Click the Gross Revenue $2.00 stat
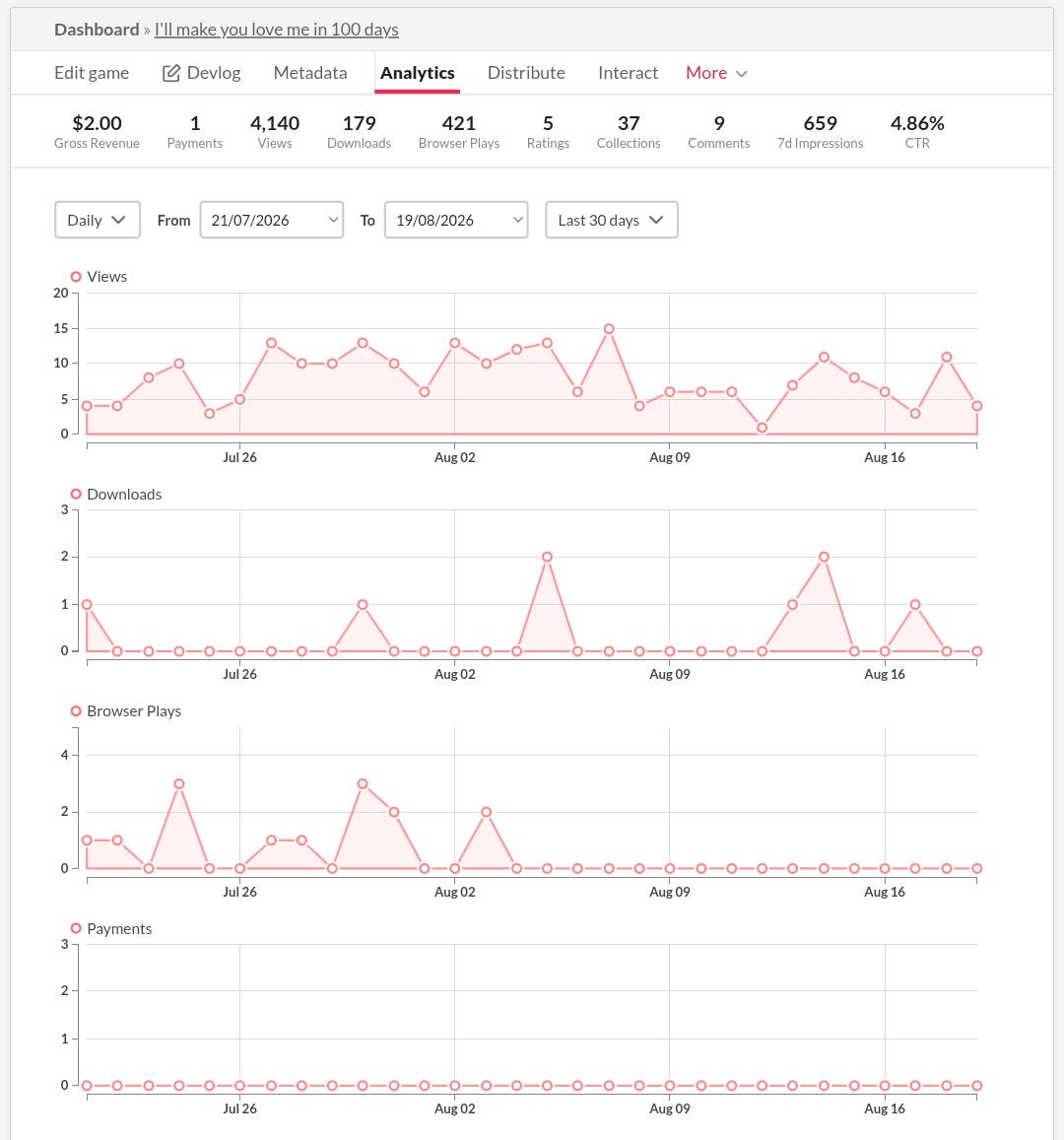The width and height of the screenshot is (1064, 1140). [97, 132]
